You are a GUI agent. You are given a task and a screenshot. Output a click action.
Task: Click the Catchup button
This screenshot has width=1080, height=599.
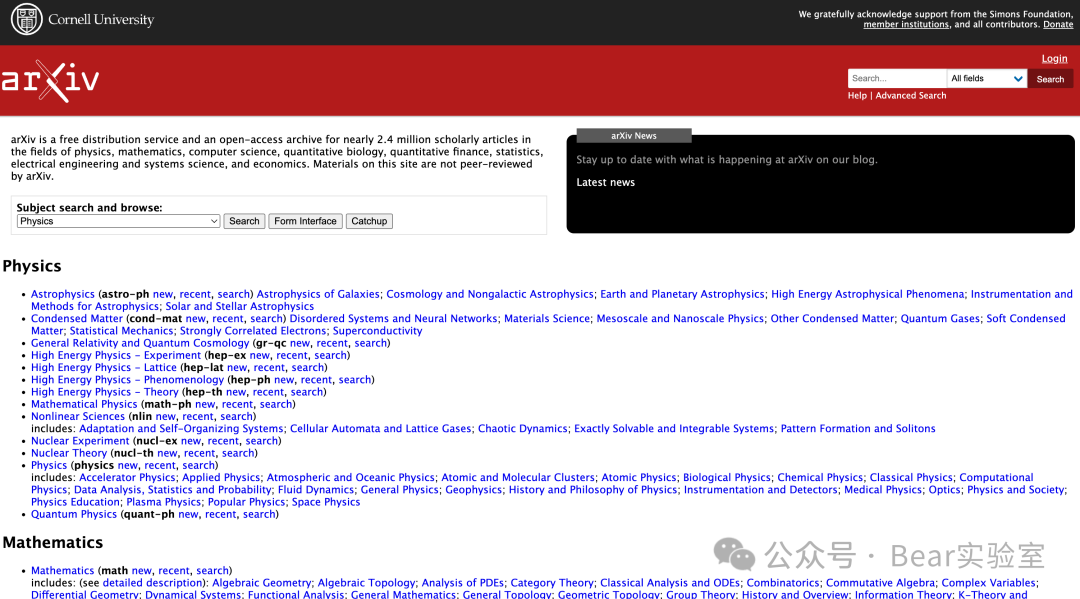tap(369, 221)
